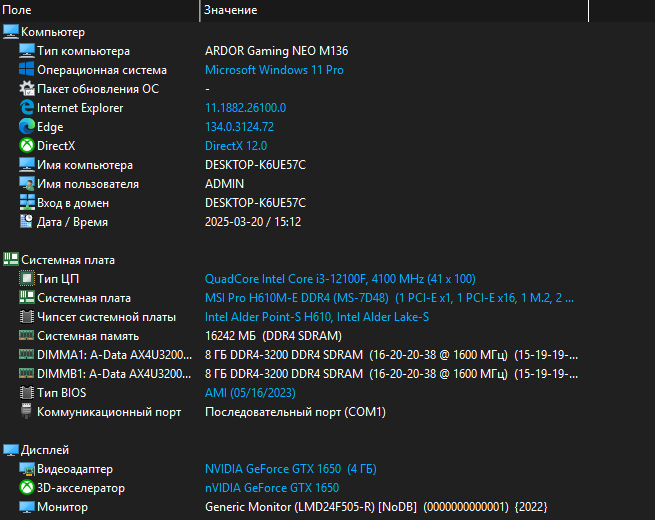Select the Видеоадаптер field label

click(x=75, y=469)
